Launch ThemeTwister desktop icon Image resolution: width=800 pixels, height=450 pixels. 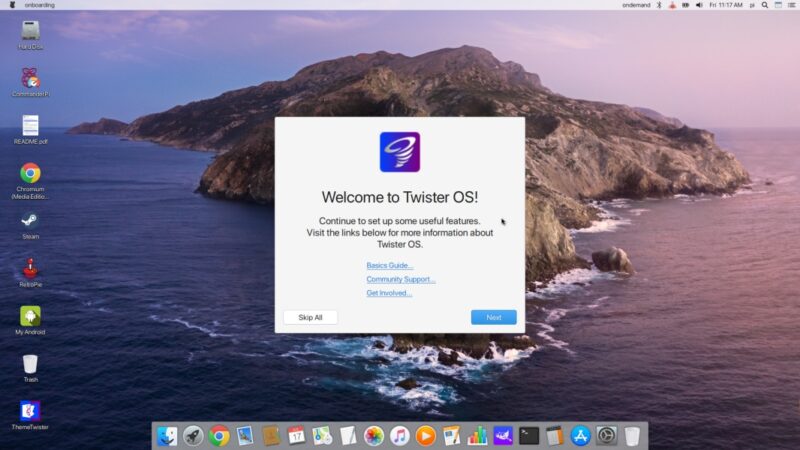30,415
